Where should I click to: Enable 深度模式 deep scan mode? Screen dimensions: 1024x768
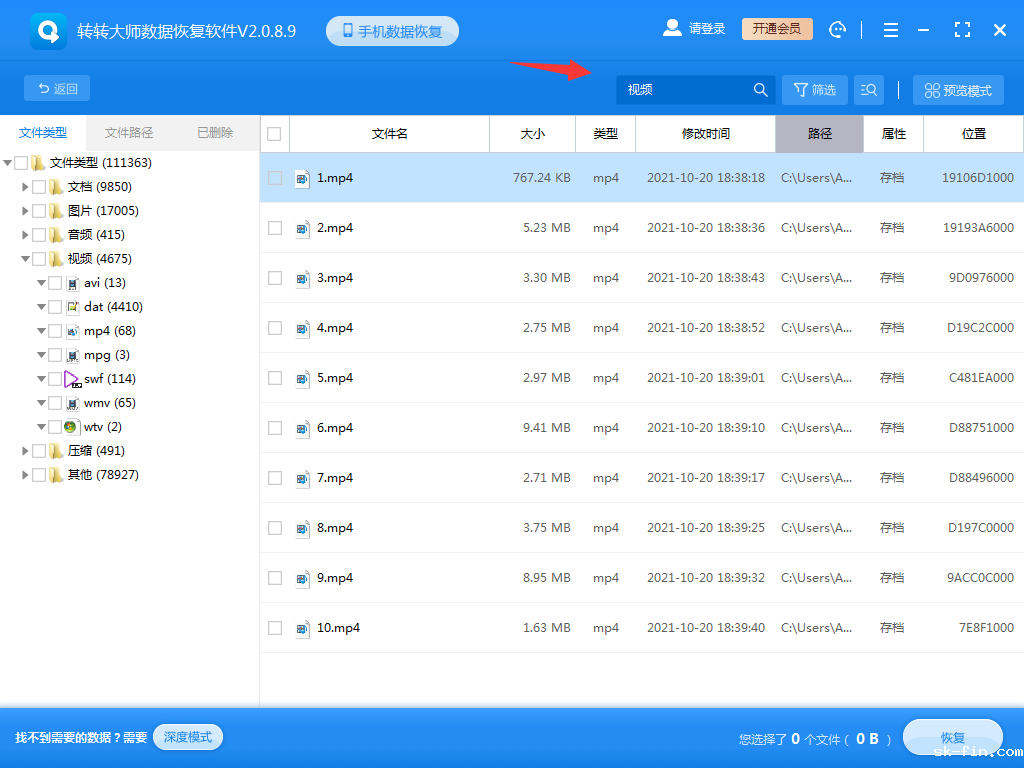[188, 736]
